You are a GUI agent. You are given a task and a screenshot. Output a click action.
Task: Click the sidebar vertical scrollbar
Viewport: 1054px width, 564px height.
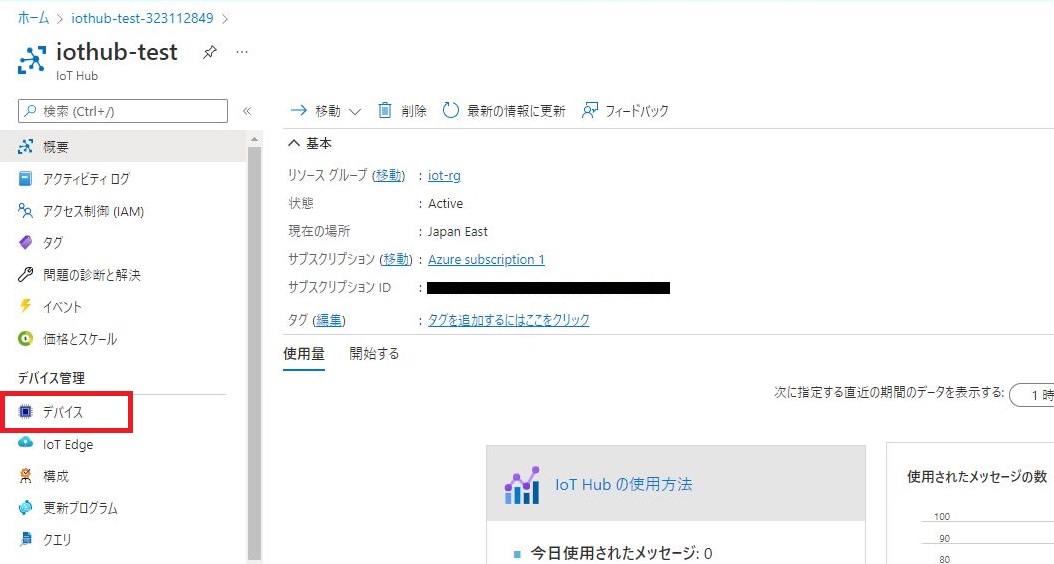coord(254,353)
